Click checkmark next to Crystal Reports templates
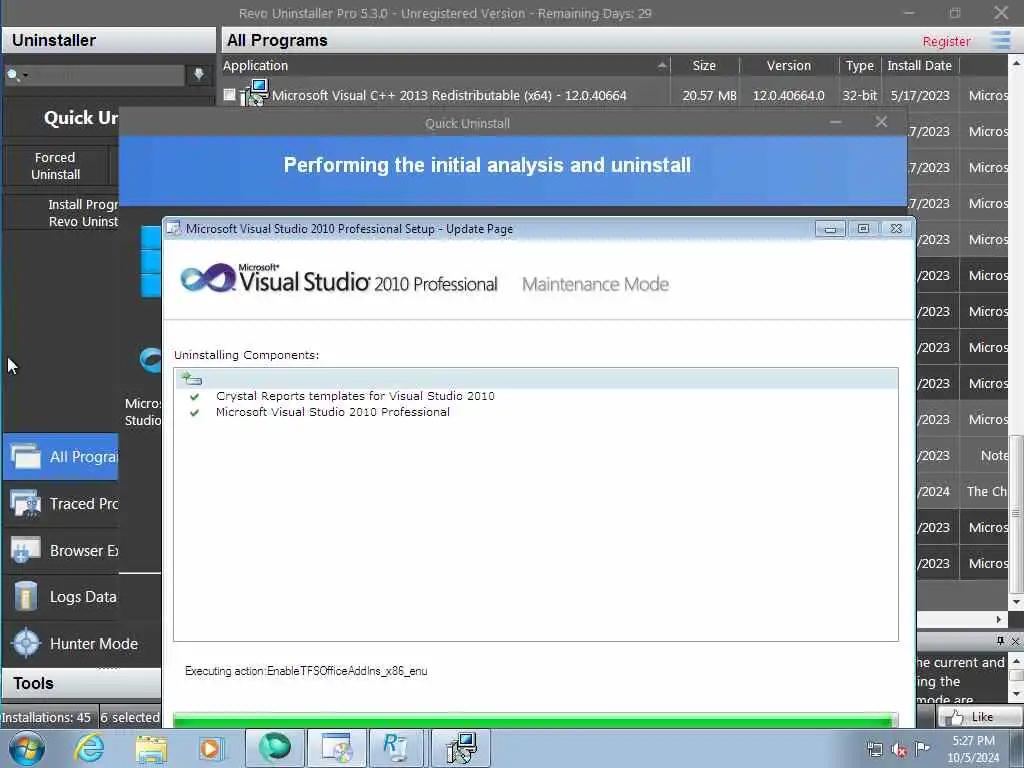The image size is (1024, 768). coord(194,396)
